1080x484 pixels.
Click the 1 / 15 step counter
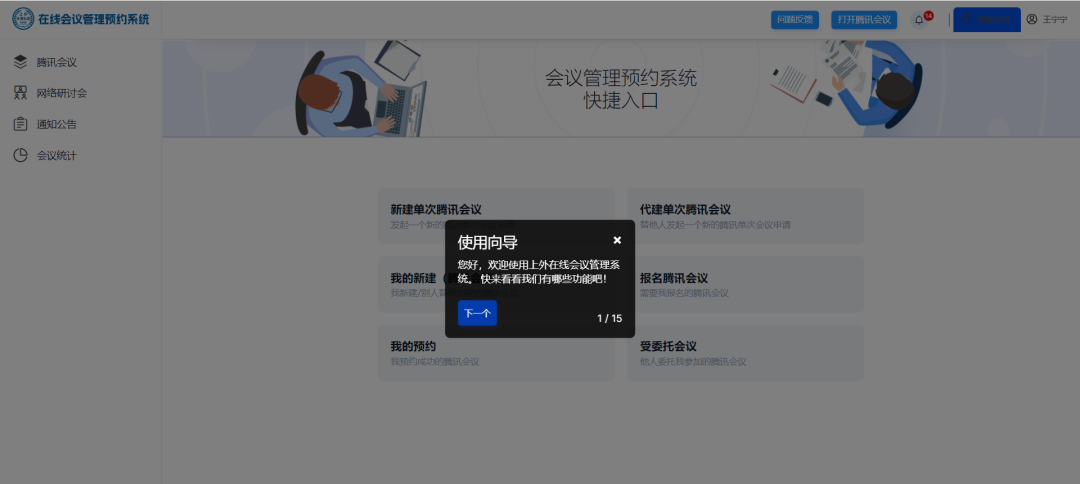tap(610, 318)
